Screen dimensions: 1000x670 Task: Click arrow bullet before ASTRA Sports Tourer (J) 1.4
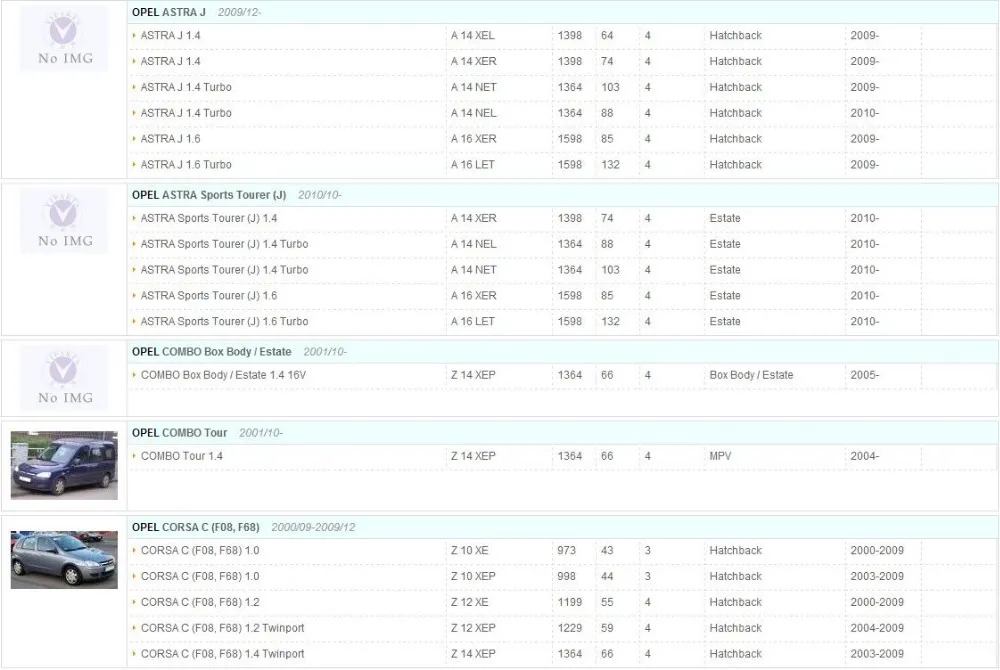[134, 218]
